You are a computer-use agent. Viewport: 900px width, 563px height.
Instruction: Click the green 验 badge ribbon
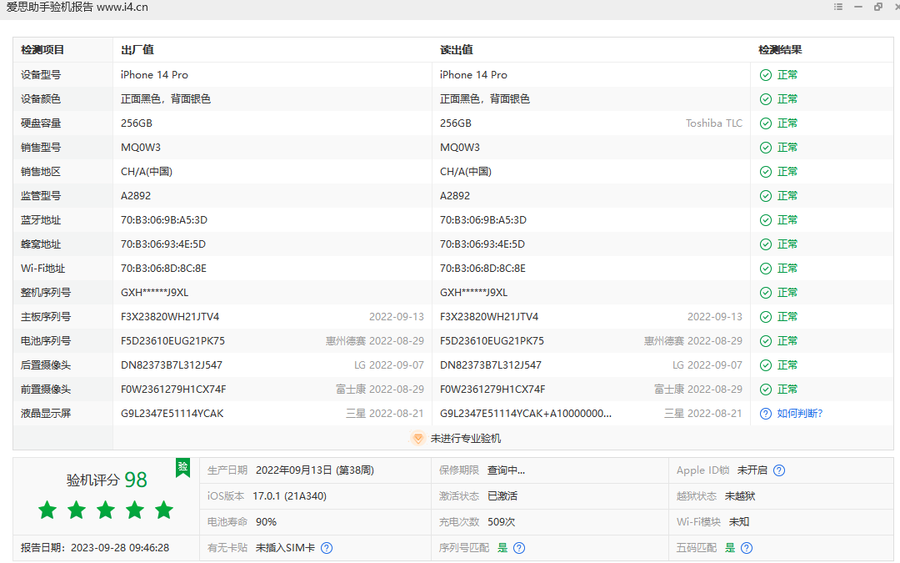pyautogui.click(x=183, y=467)
